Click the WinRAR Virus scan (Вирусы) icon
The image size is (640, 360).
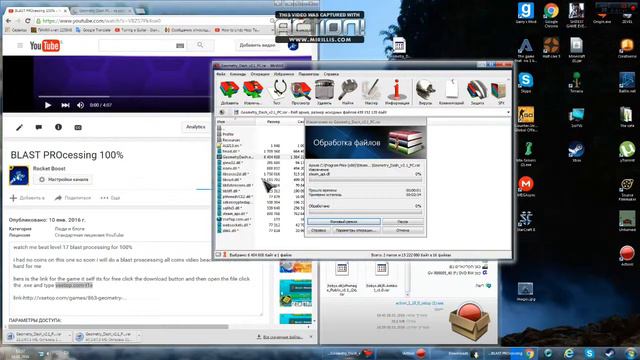[425, 92]
